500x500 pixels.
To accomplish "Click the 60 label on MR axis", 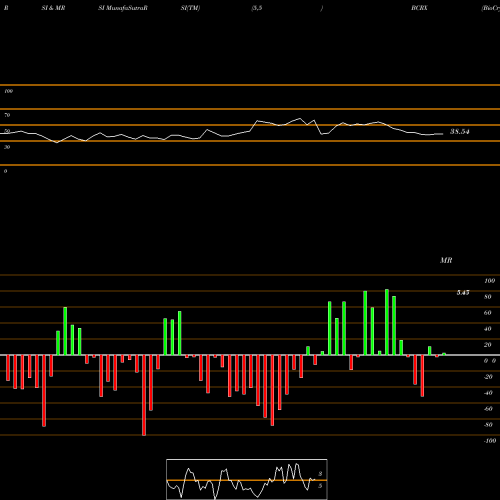I will click(x=488, y=313).
